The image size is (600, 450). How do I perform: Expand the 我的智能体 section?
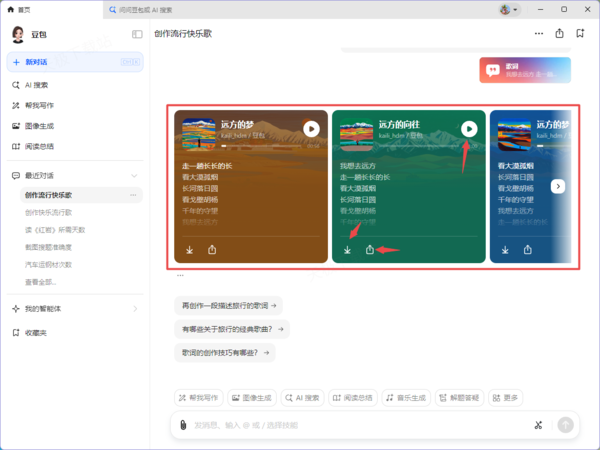(135, 309)
